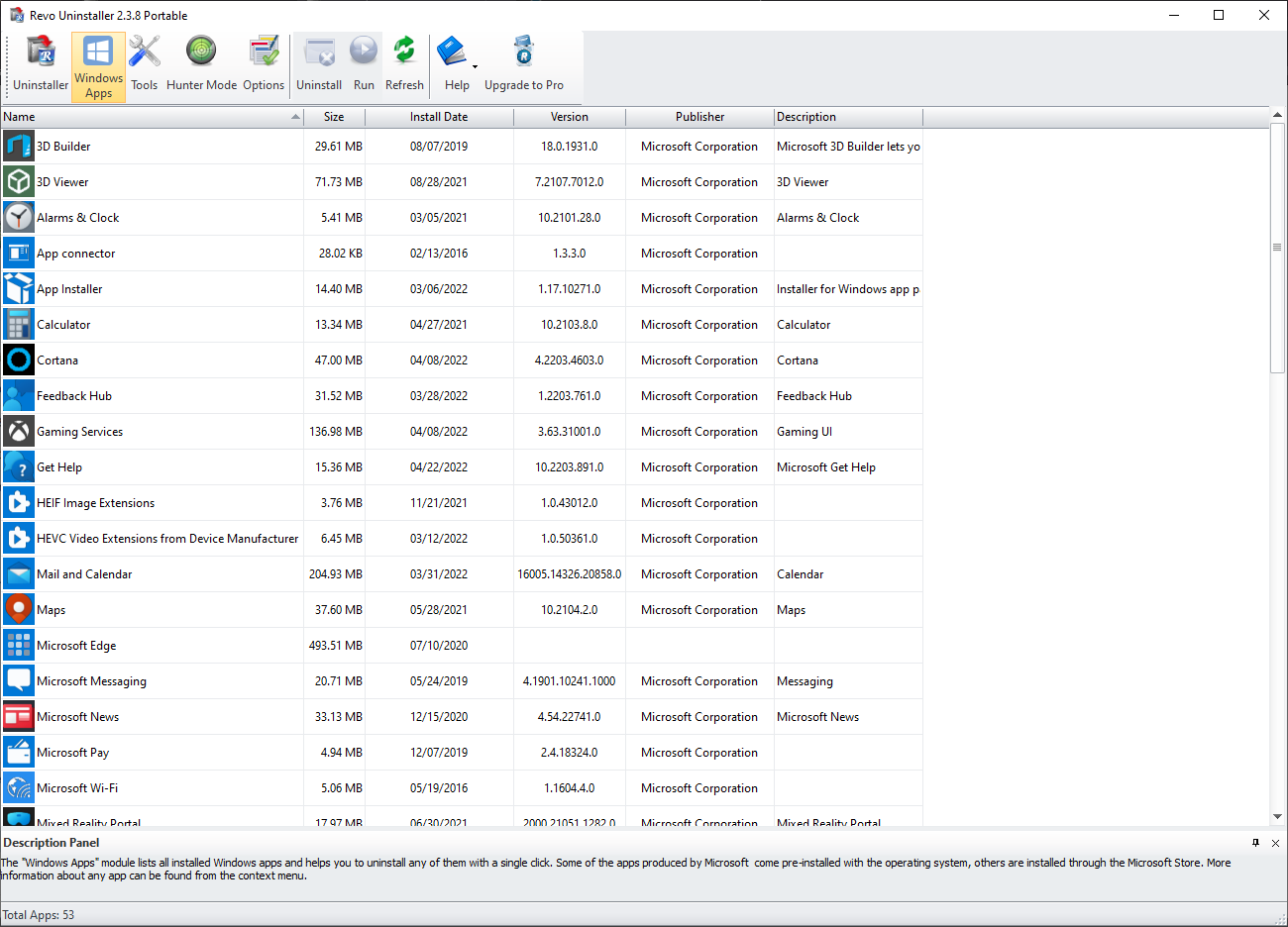
Task: Select the Windows Apps toolbar button
Action: [98, 67]
